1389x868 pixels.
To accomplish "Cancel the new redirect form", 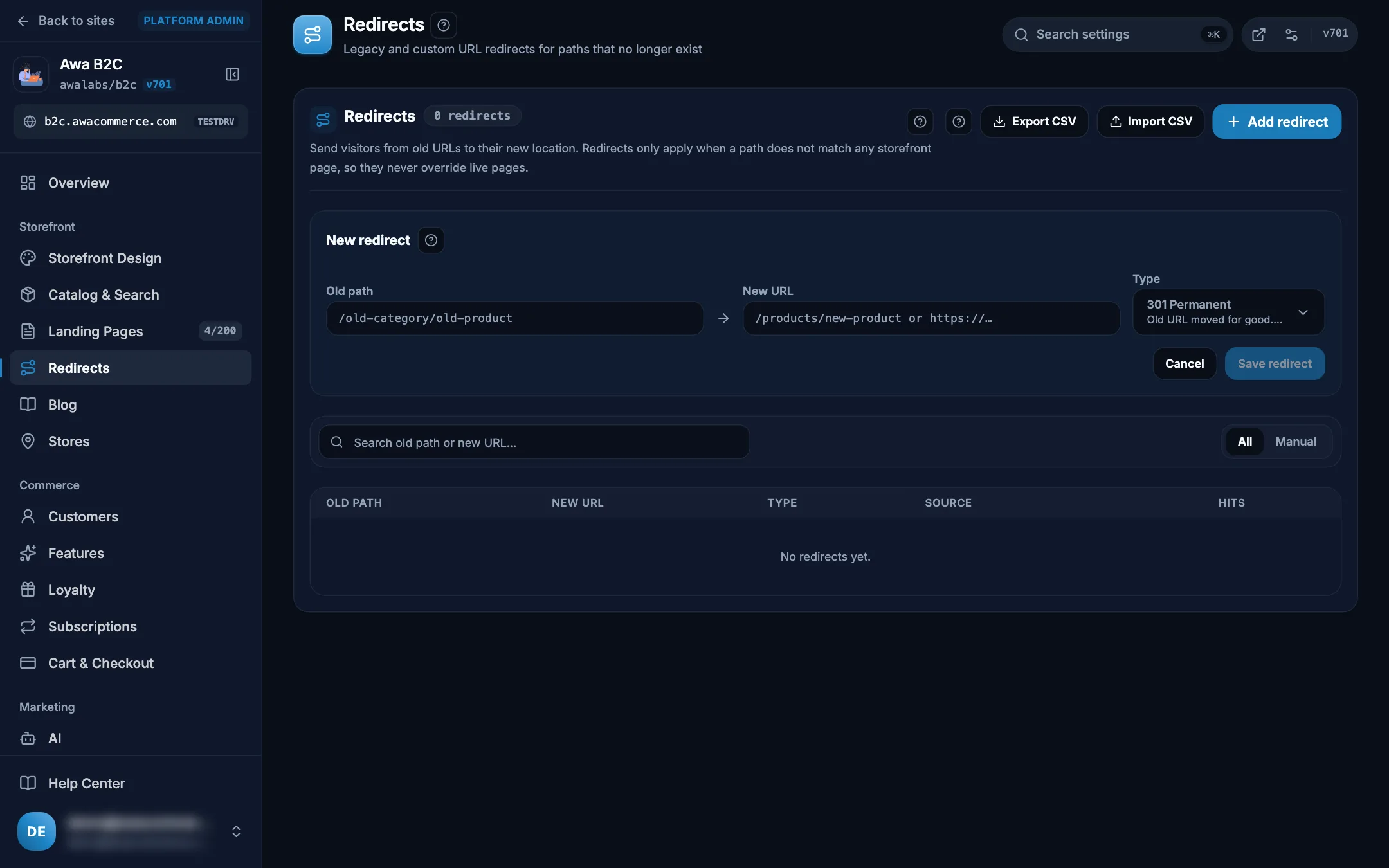I will point(1185,364).
